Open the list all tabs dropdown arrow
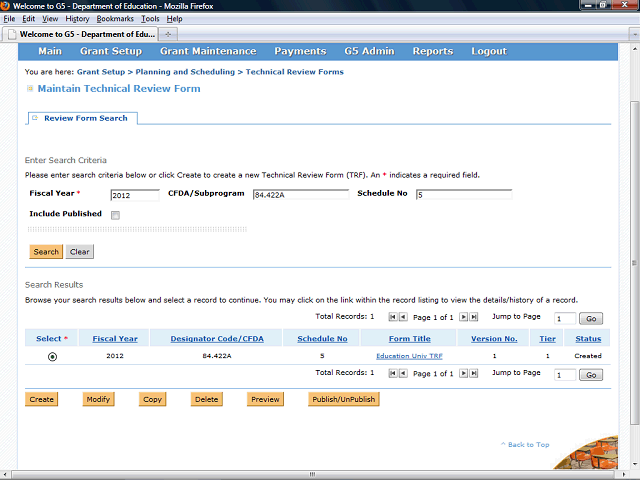This screenshot has height=480, width=640. click(x=634, y=34)
